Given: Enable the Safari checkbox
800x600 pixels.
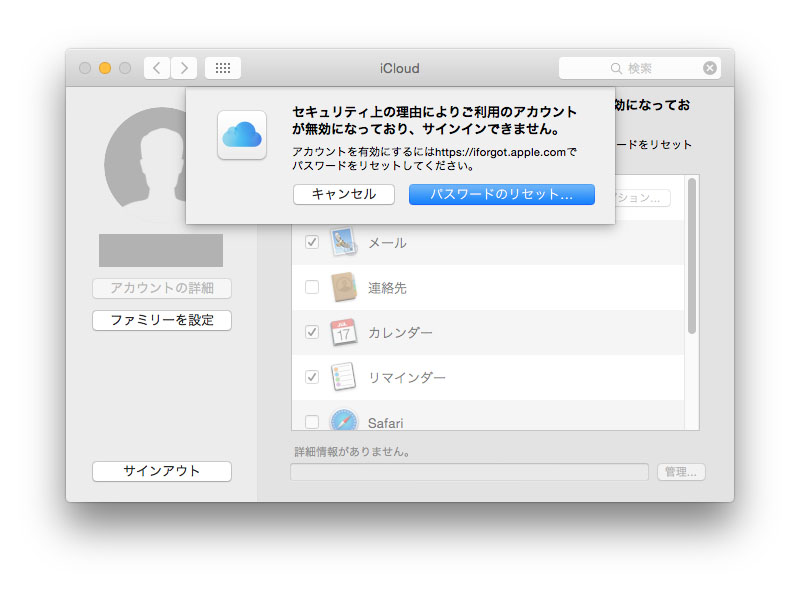Looking at the screenshot, I should (x=312, y=422).
